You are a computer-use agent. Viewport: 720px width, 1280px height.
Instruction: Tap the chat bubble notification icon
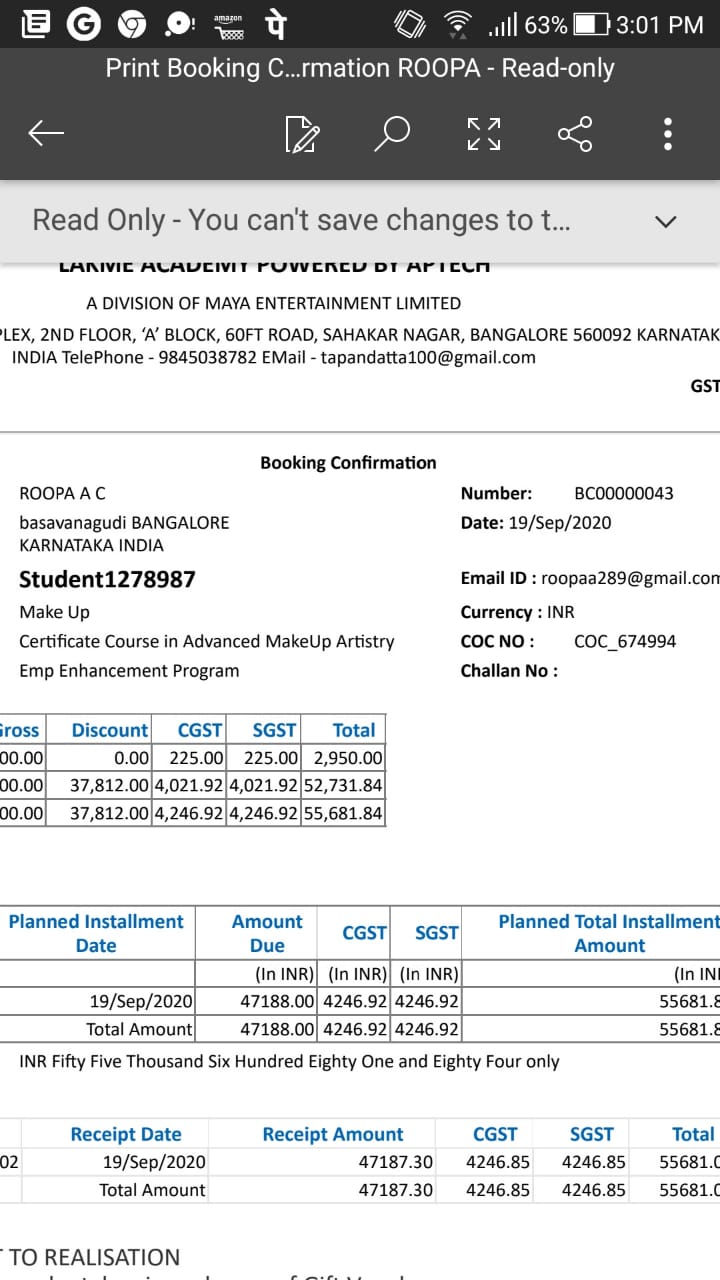pyautogui.click(x=180, y=25)
